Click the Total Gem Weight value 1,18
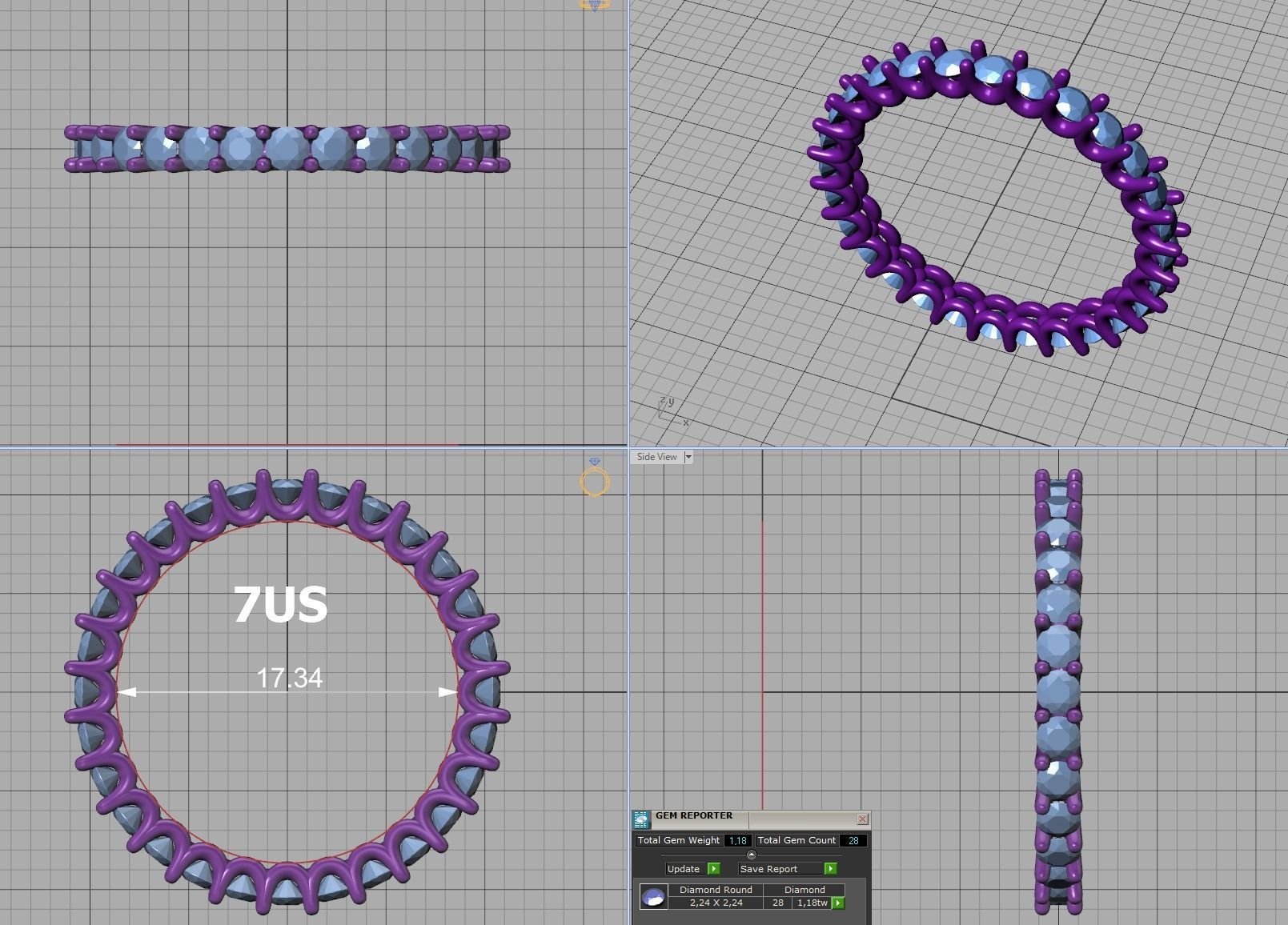The image size is (1288, 925). click(x=737, y=840)
